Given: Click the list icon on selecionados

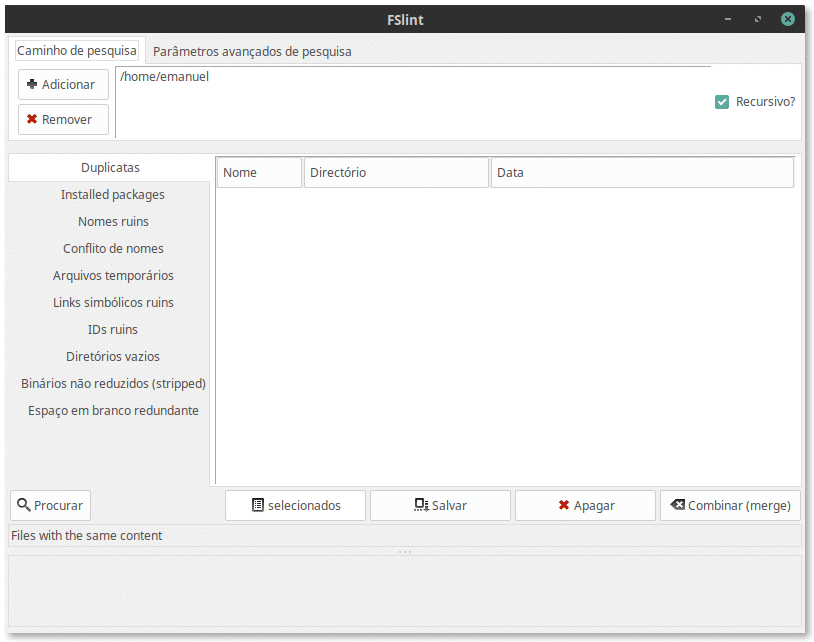Looking at the screenshot, I should [x=257, y=505].
